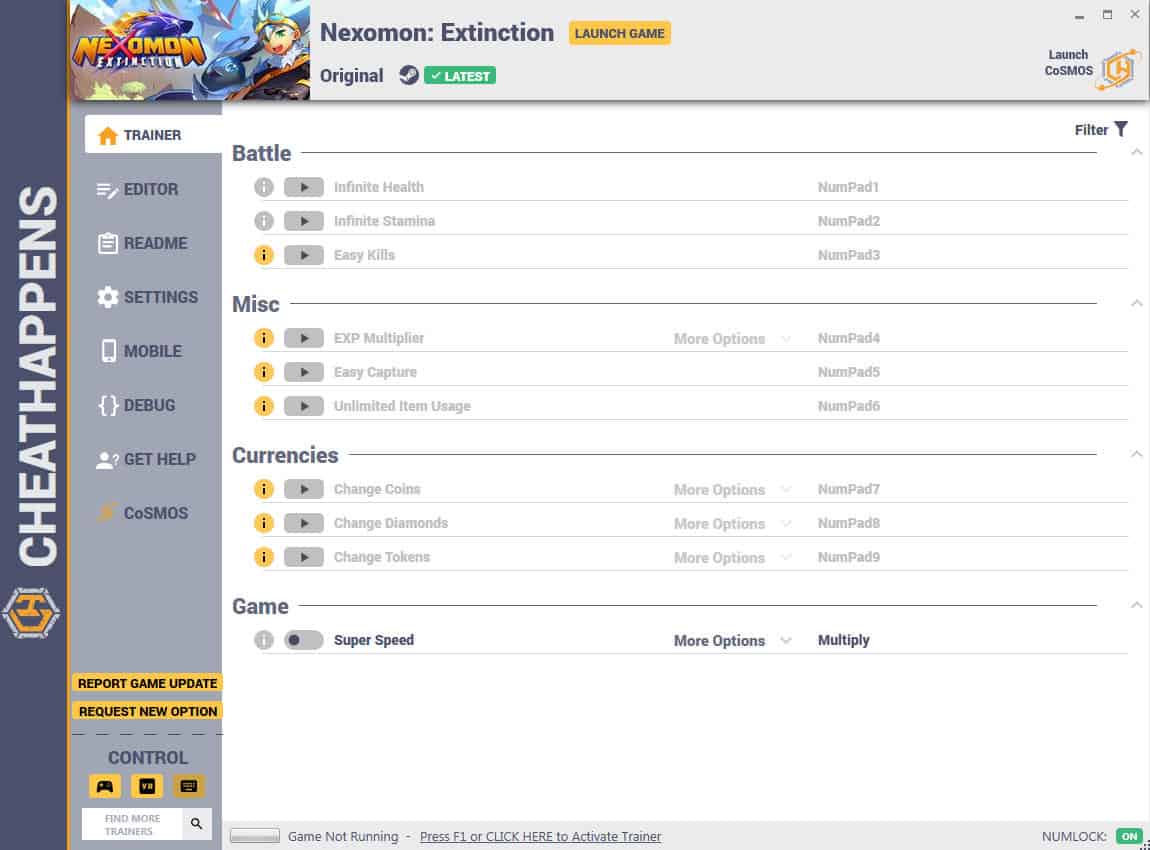Open the TRAINER tab
This screenshot has width=1150, height=850.
coord(153,135)
